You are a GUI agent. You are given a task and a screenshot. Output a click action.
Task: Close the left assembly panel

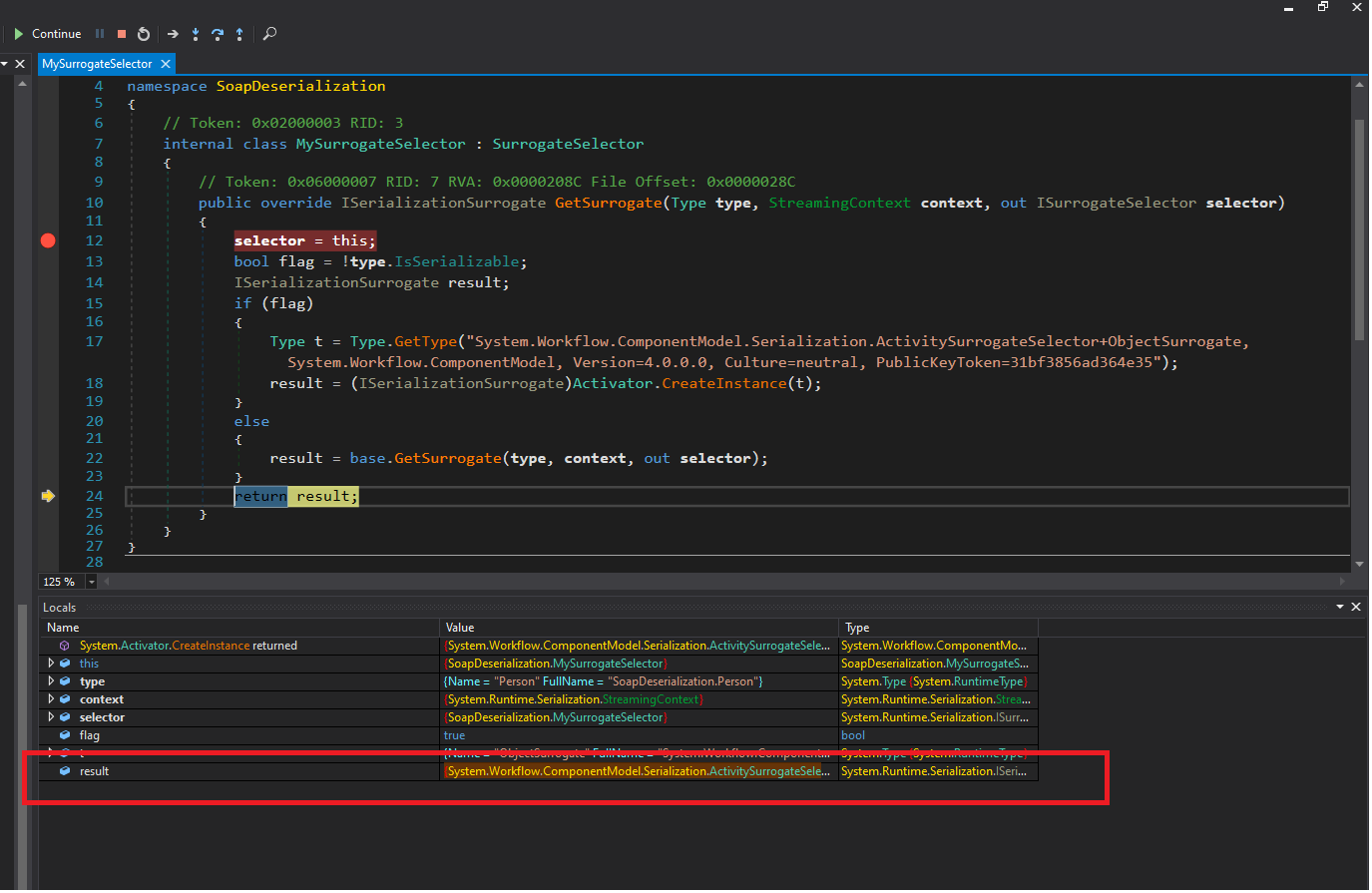(20, 64)
